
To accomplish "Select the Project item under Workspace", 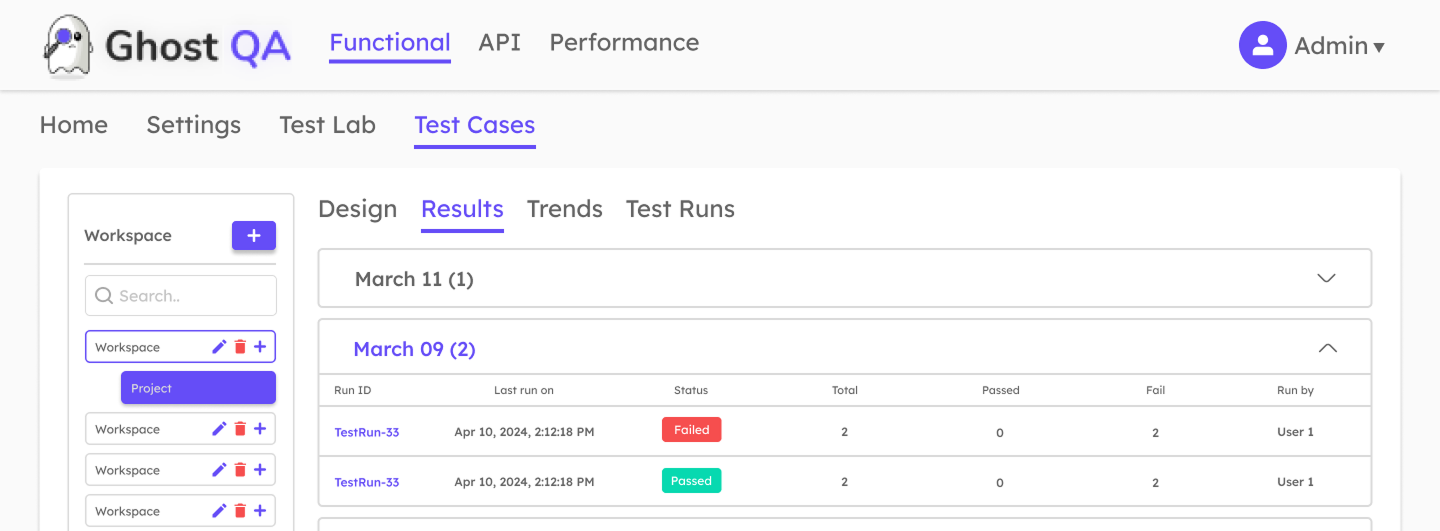I will point(198,388).
